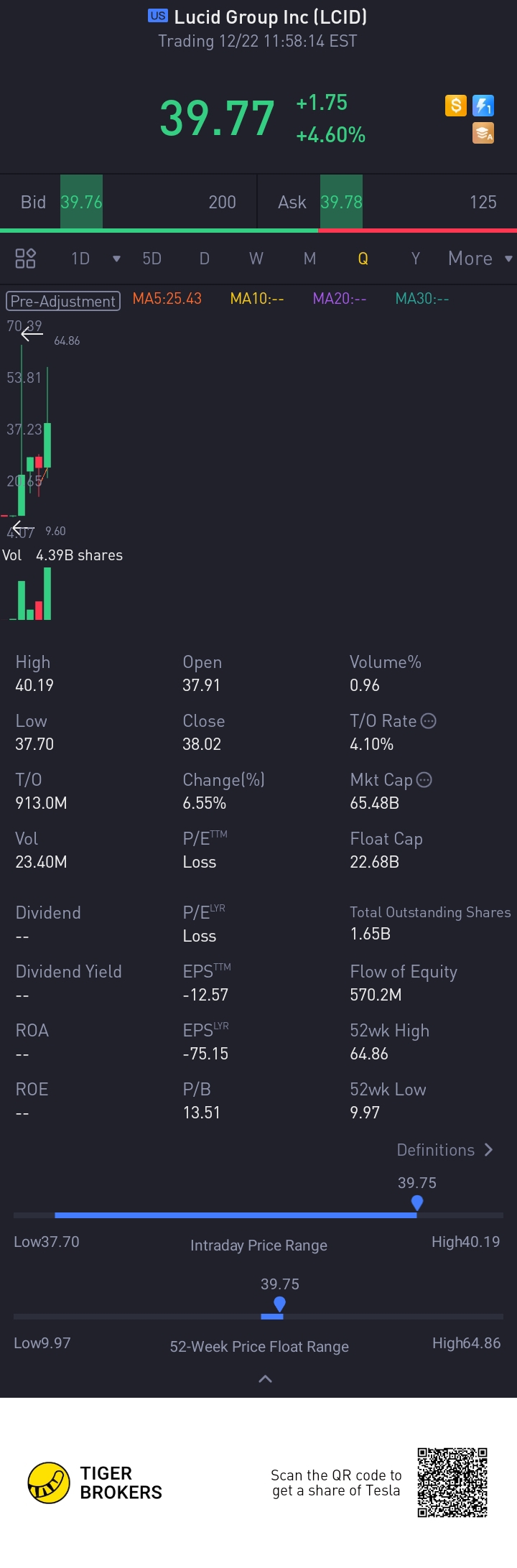Tap the Intraday Price Range marker
This screenshot has width=517, height=1568.
417,1202
